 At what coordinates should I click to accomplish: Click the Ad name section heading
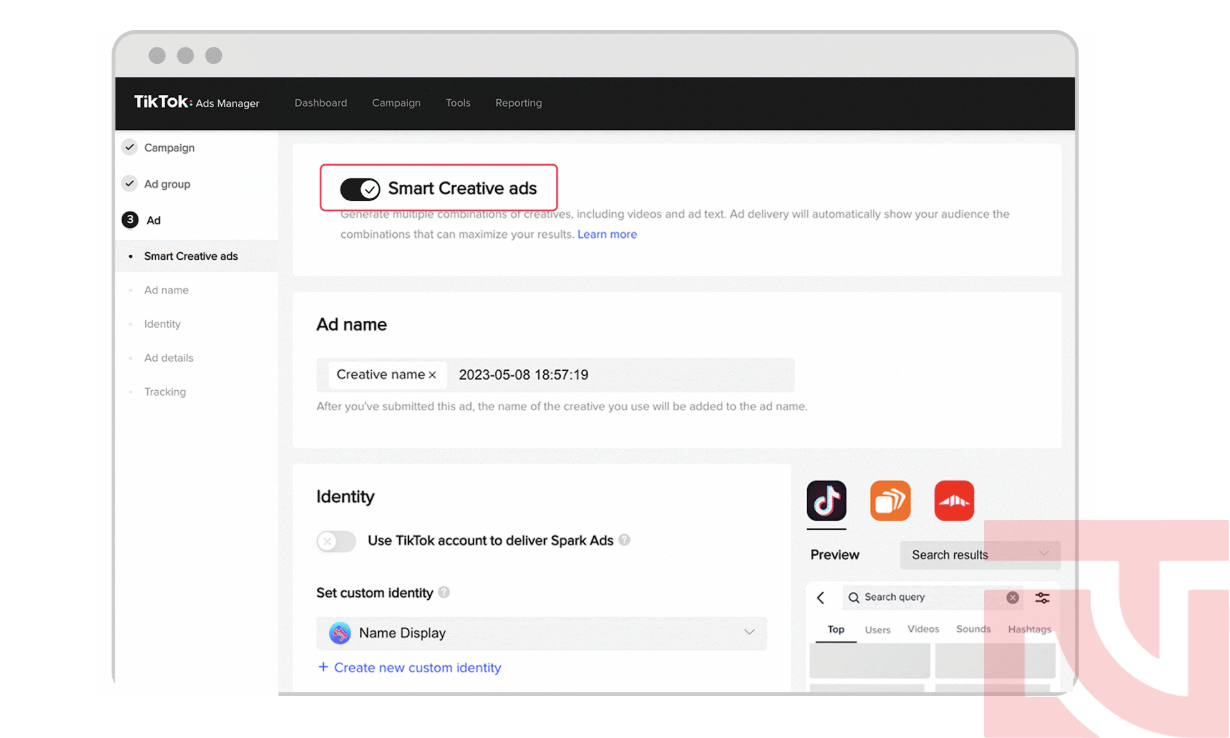pyautogui.click(x=352, y=325)
